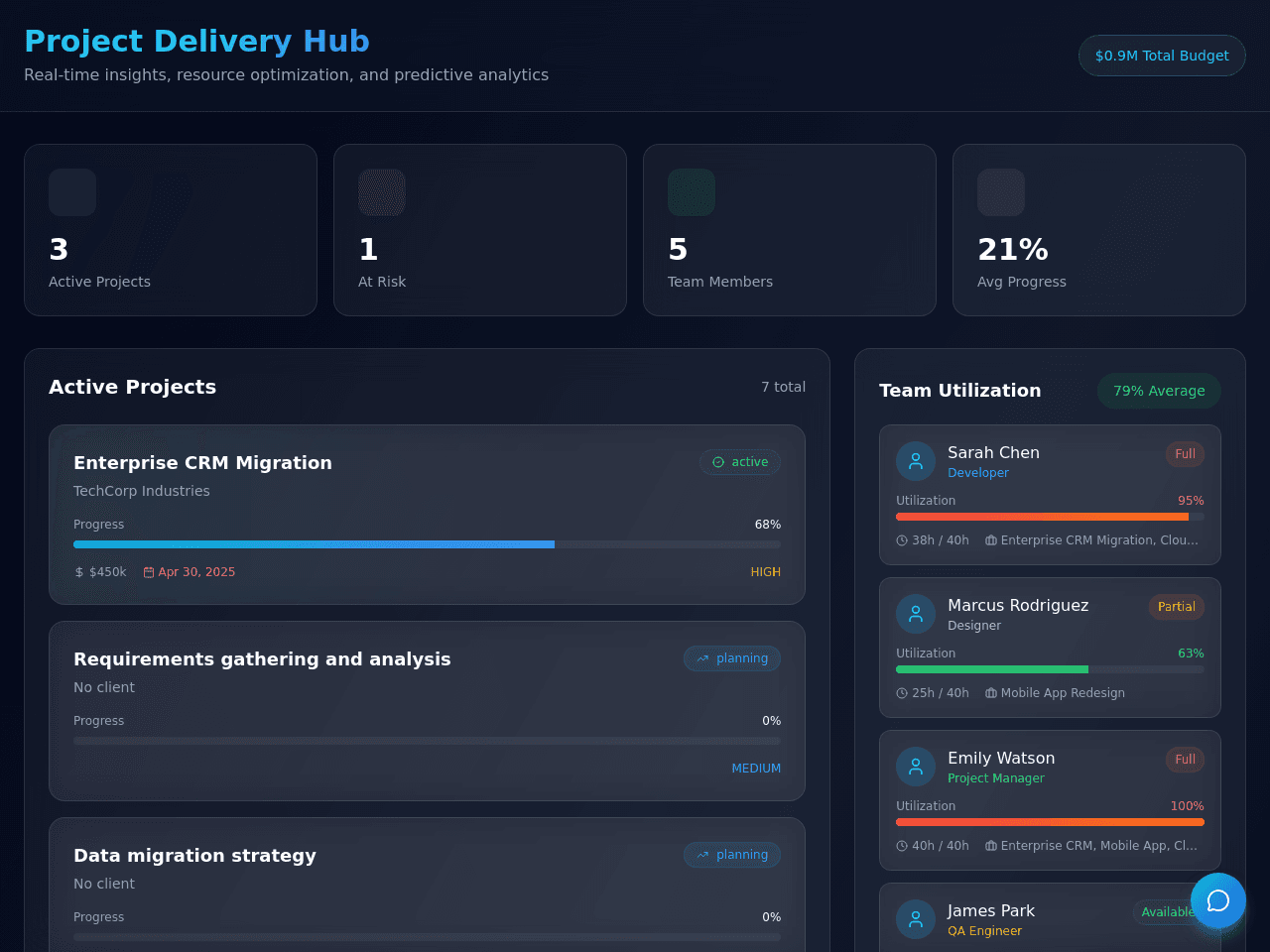Click briefcase icon beside Enterprise CRM, Mobile App
1270x952 pixels.
point(991,846)
